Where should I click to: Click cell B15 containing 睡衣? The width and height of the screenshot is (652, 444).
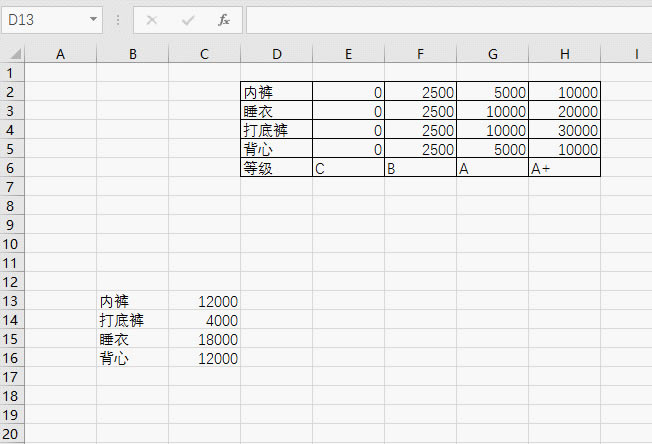point(133,339)
